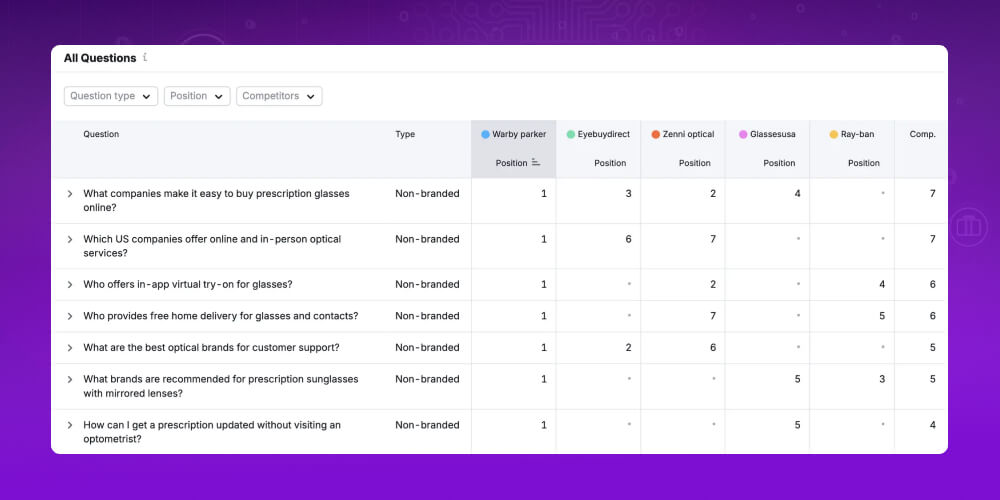Click the sort icon in Warby parker Position
This screenshot has height=500, width=1000.
pos(536,163)
